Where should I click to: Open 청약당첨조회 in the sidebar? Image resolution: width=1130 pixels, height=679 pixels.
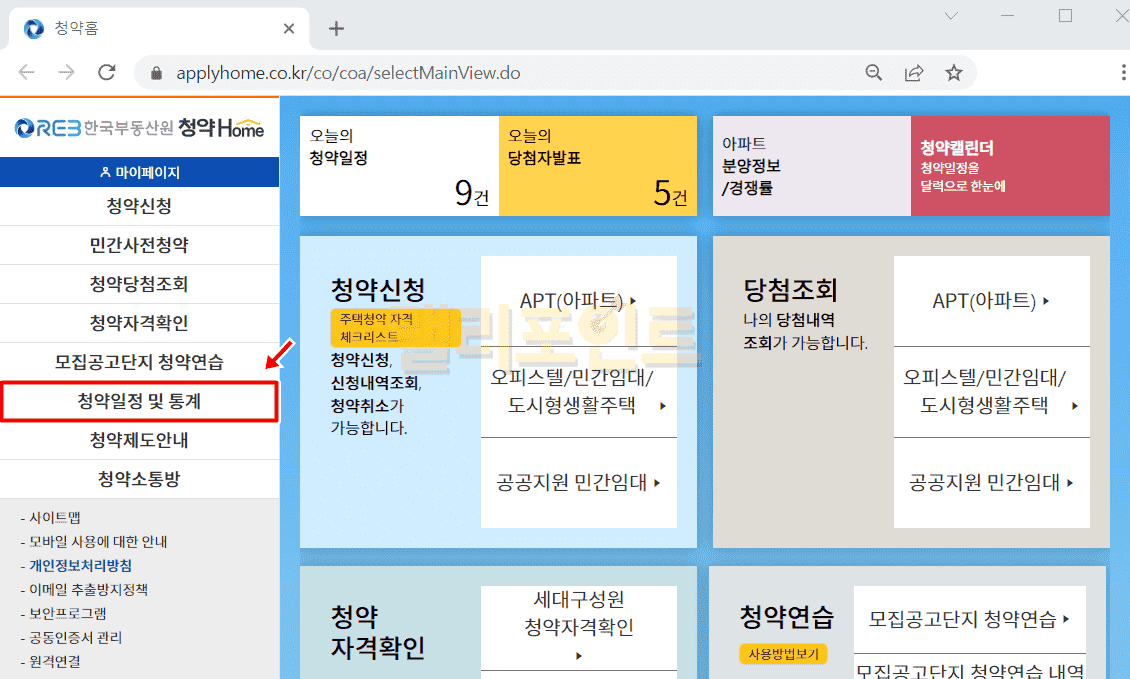(140, 285)
